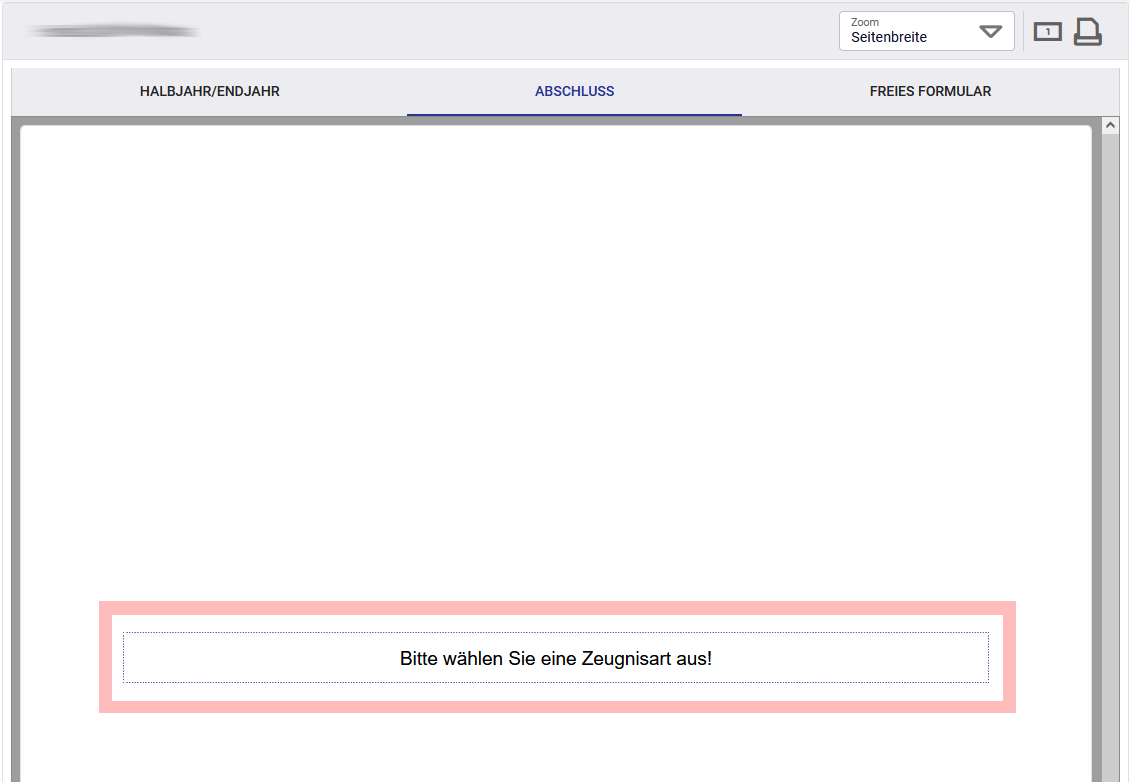Click the gray margin left of the page
Screen dimensions: 1130x782
pos(16,454)
